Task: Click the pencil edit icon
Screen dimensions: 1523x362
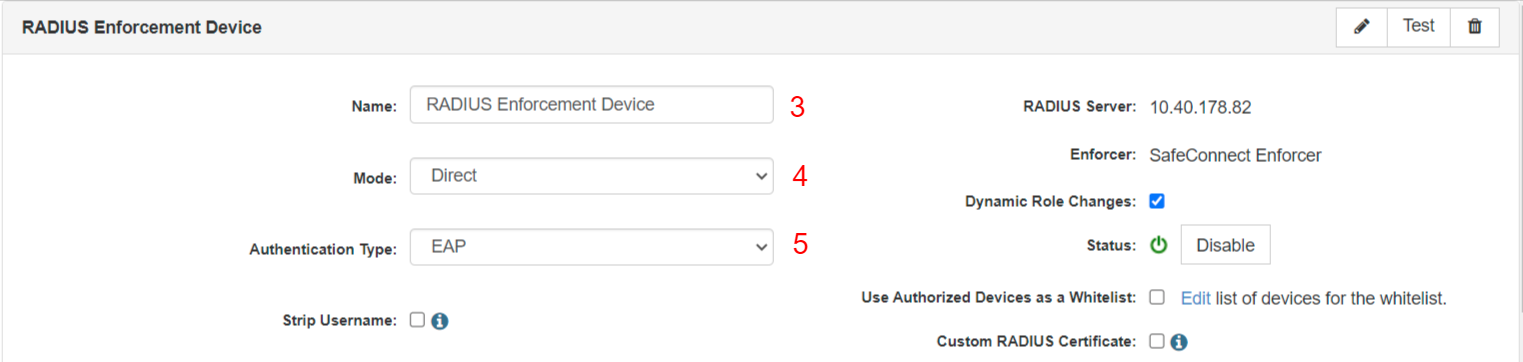Action: tap(1361, 27)
